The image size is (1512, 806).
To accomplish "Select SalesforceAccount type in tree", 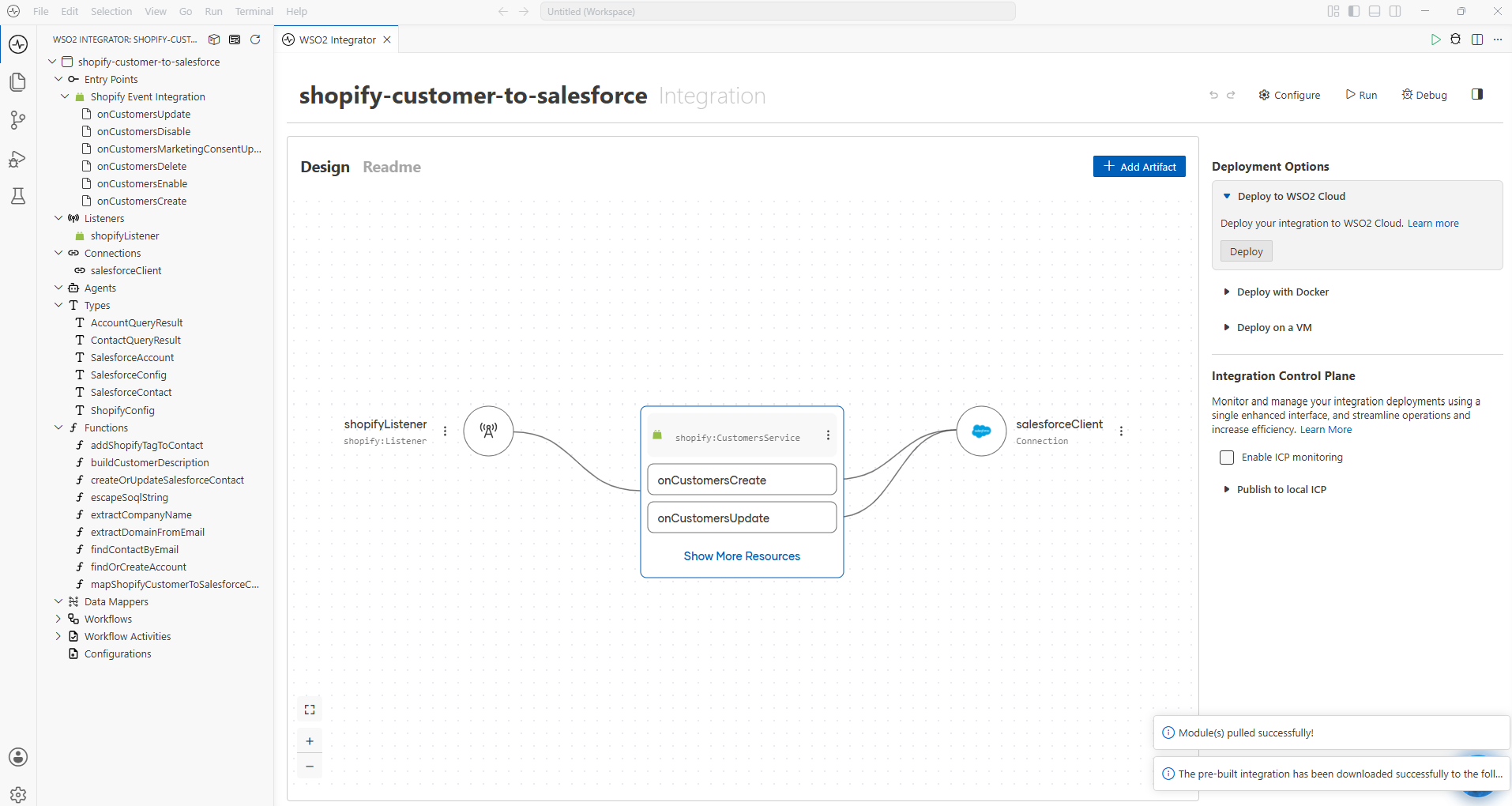I will coord(132,357).
